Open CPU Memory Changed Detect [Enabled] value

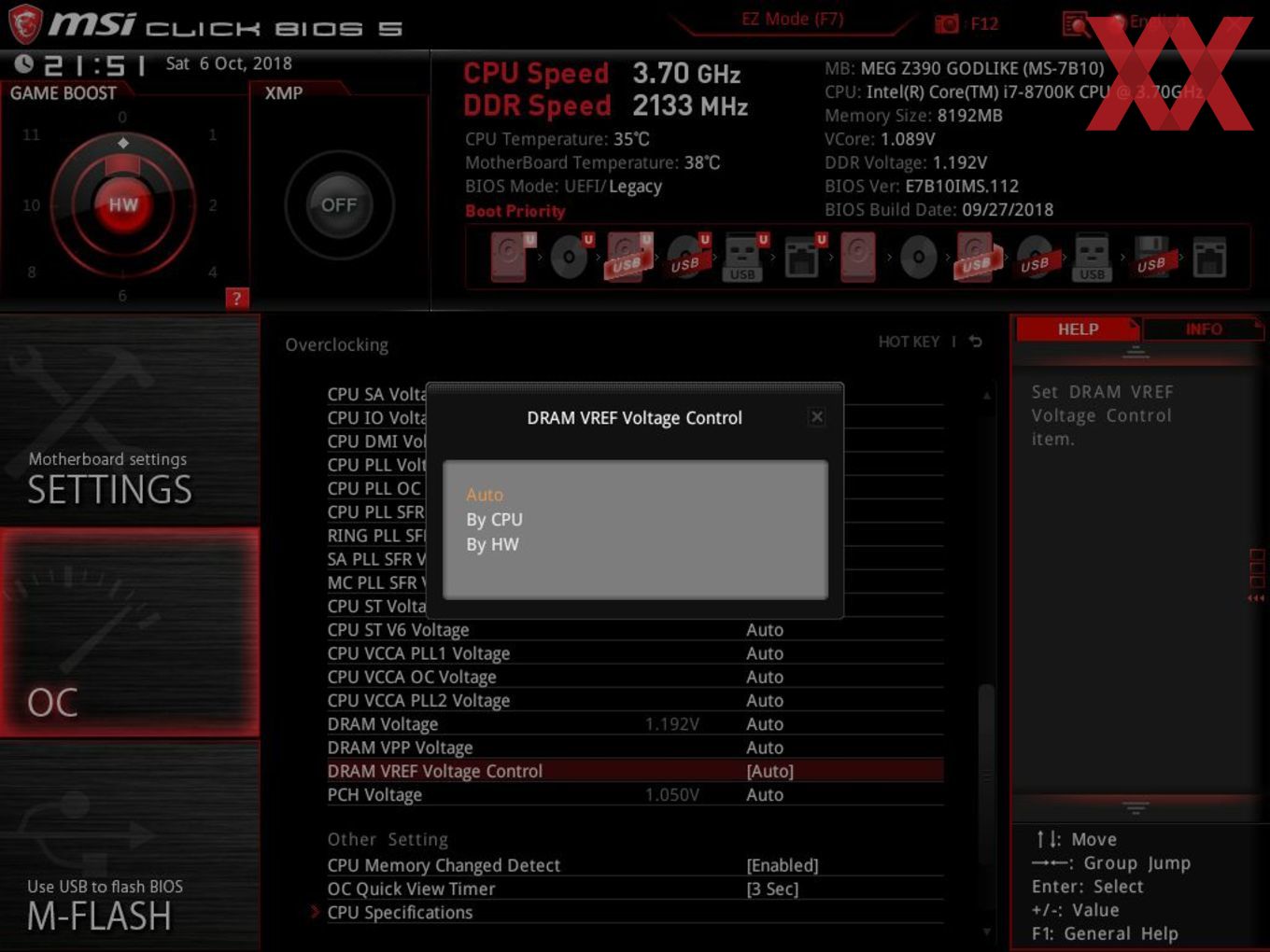pos(783,865)
